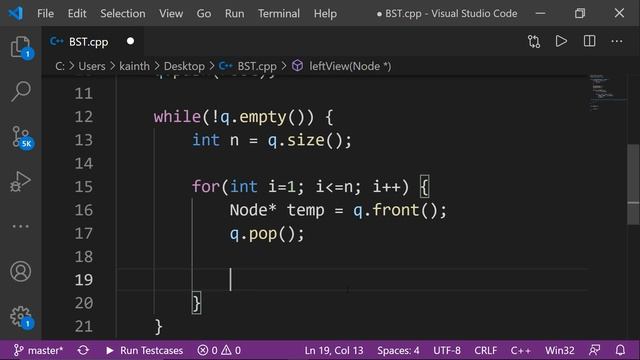Open the Manage gear icon
640x360 pixels.
(x=20, y=317)
